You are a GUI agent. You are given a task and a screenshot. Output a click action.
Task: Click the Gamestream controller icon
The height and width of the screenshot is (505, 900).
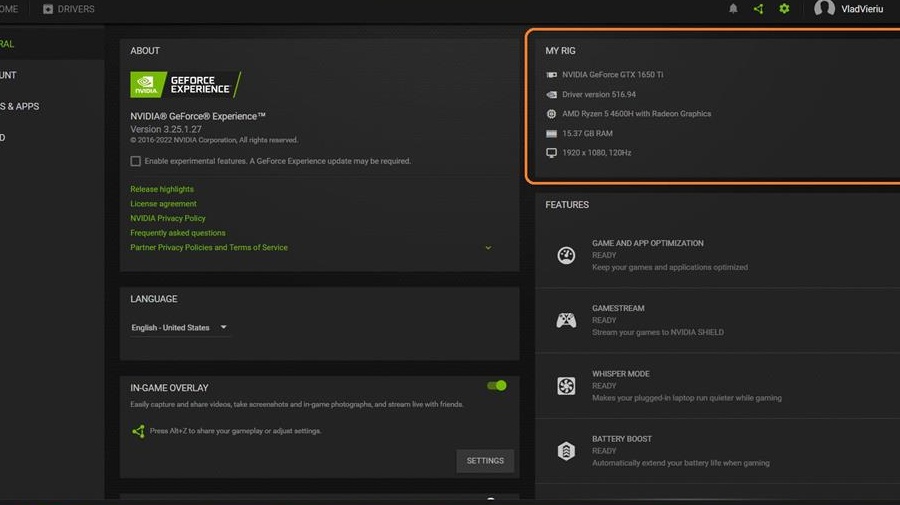[566, 321]
